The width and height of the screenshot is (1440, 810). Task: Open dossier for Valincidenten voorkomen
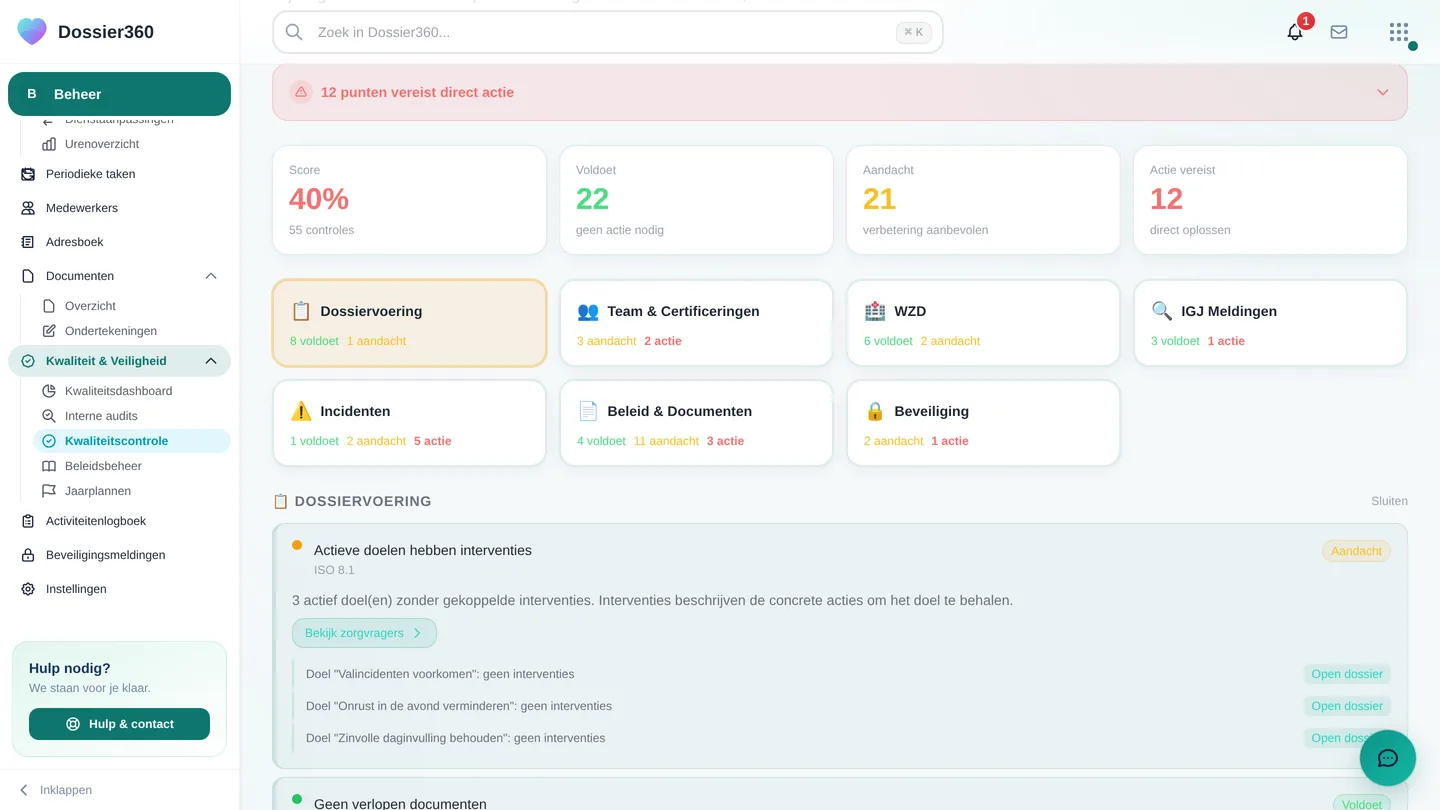tap(1347, 674)
